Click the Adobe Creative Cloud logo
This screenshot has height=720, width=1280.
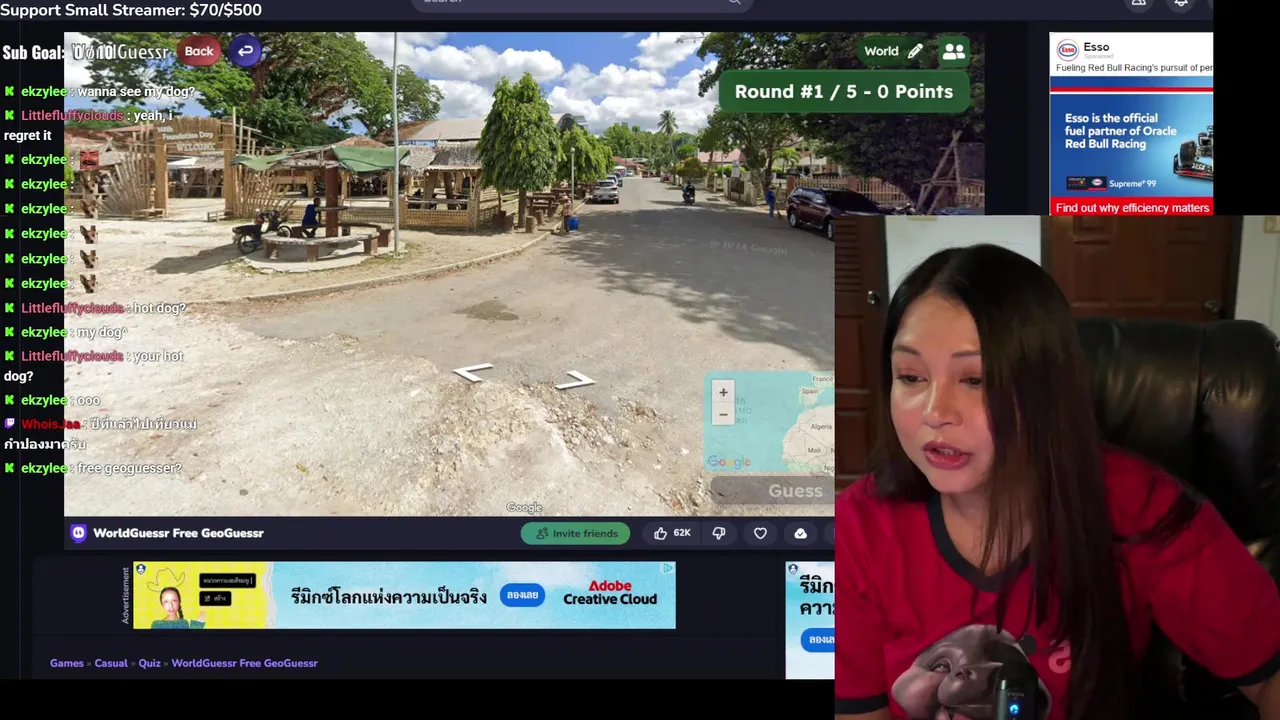coord(609,593)
